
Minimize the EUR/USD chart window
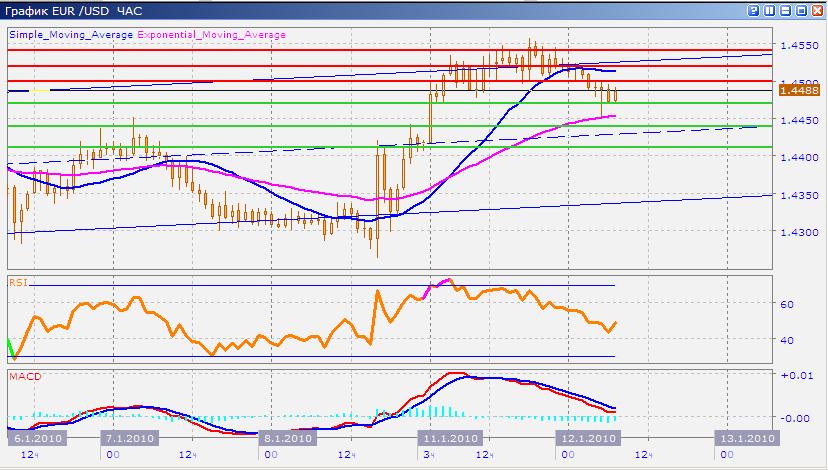[785, 11]
